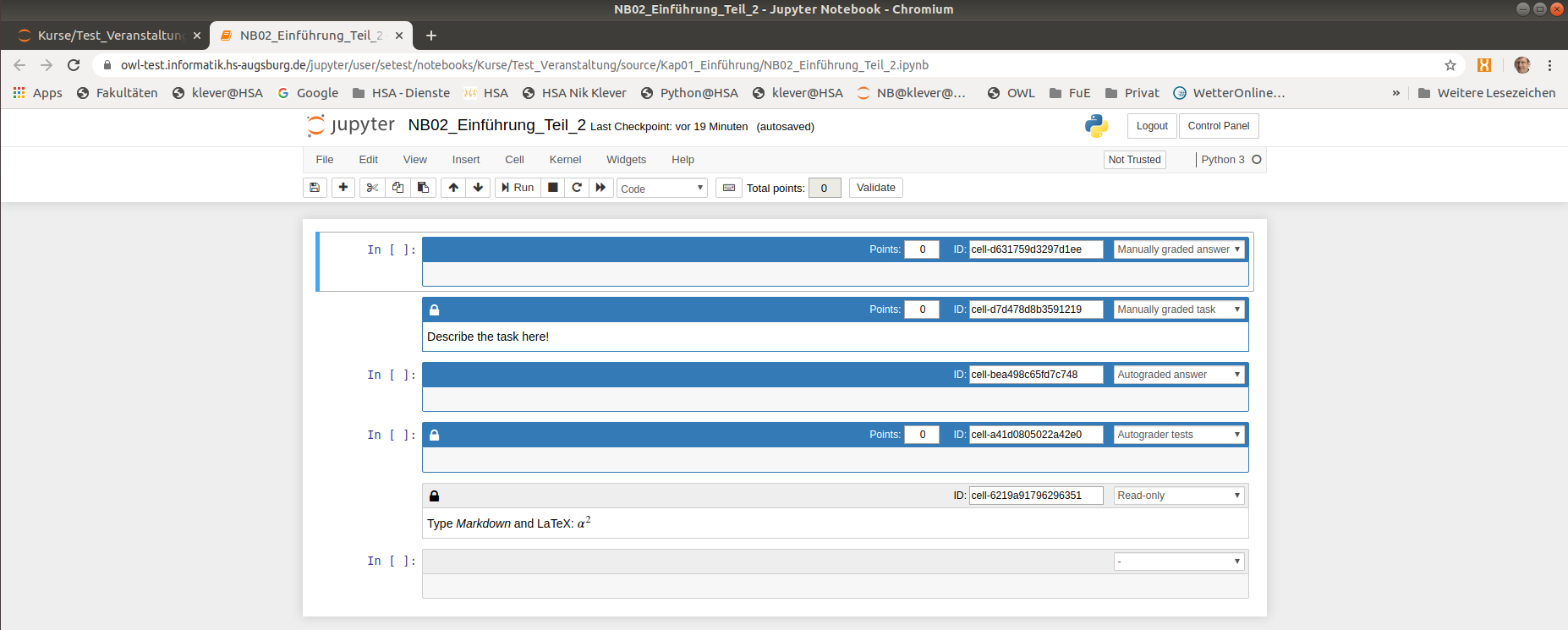
Task: Move selected cell up arrow
Action: [453, 188]
